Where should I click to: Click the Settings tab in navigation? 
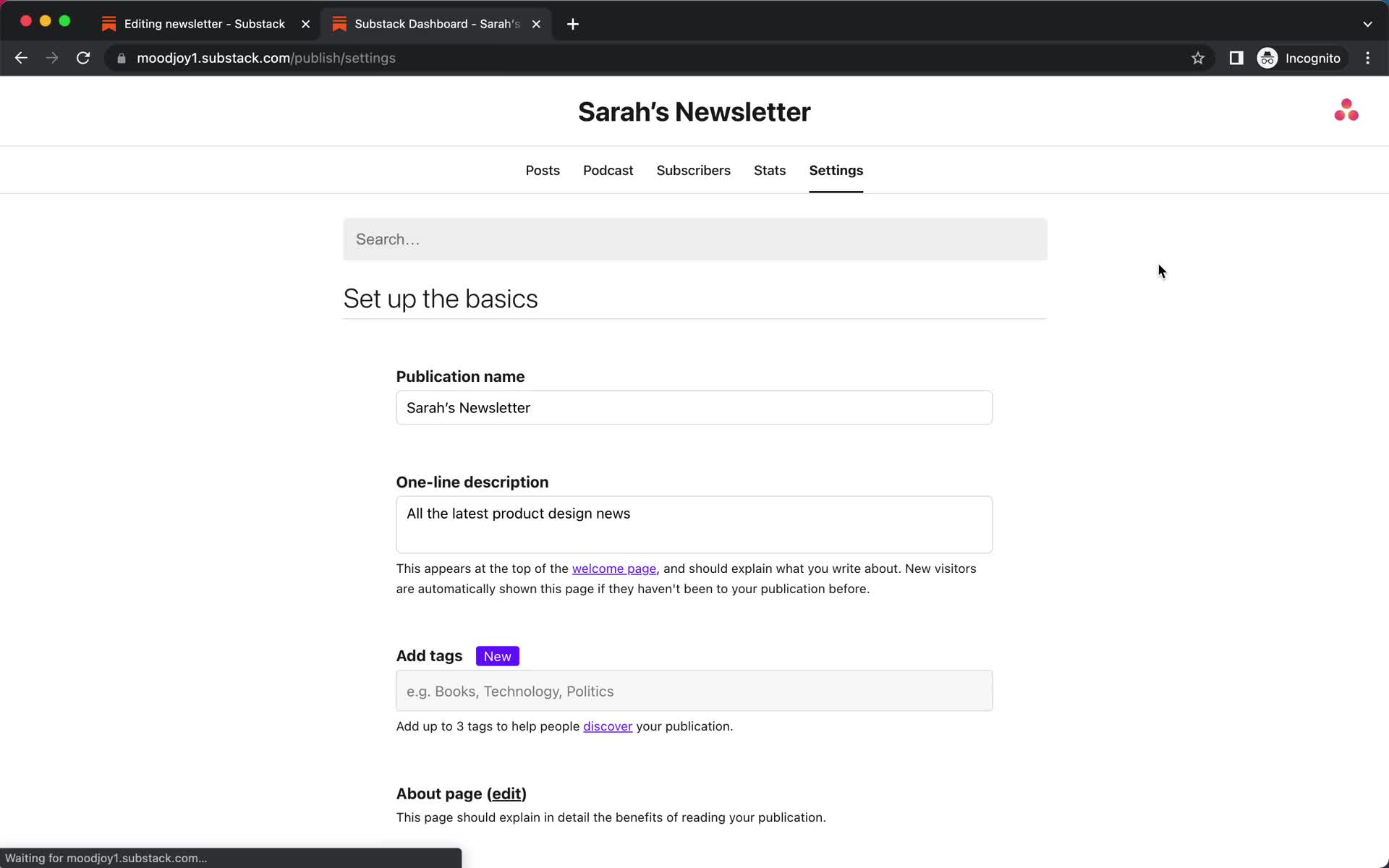click(836, 170)
